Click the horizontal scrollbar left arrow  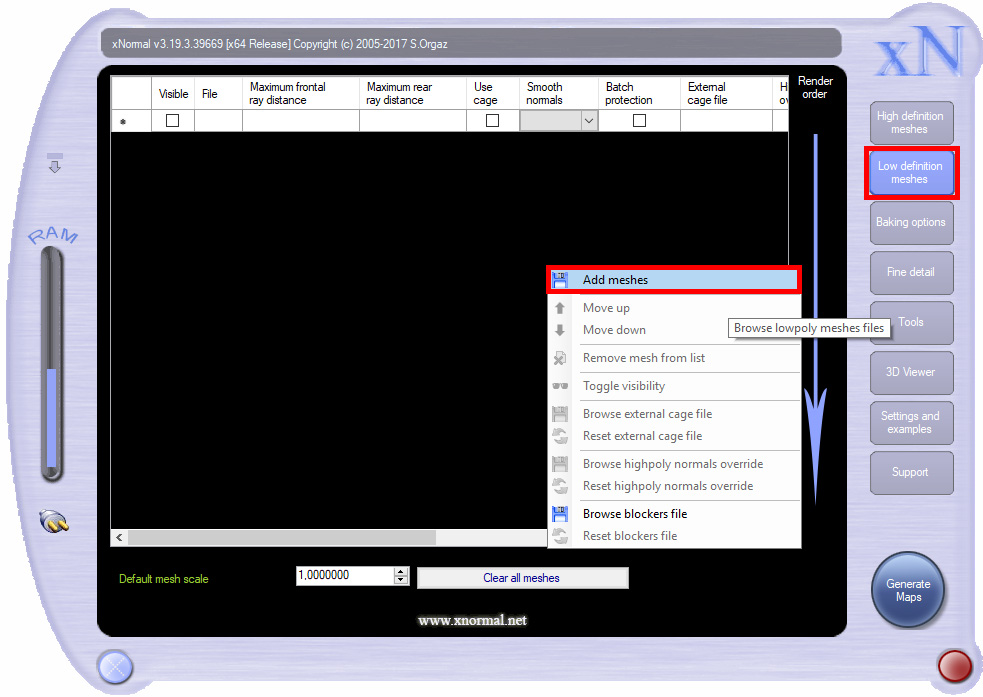point(120,538)
